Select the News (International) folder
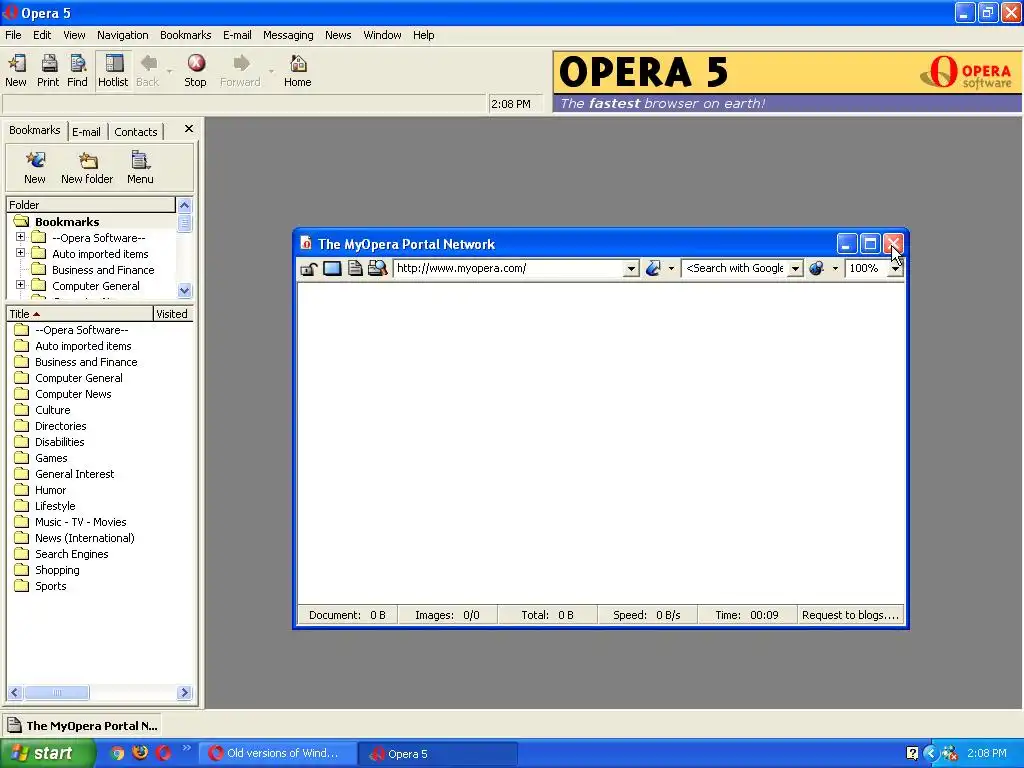Screen dimensions: 1024x768 pos(85,538)
